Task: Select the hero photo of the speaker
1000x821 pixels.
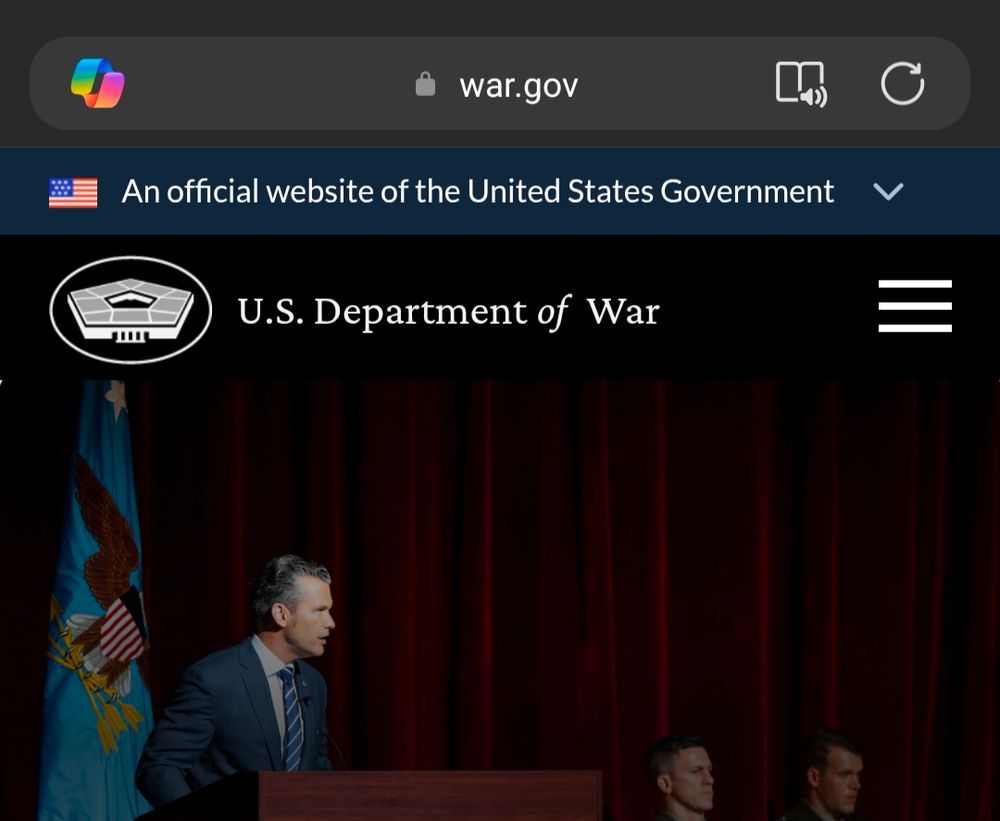Action: point(500,600)
